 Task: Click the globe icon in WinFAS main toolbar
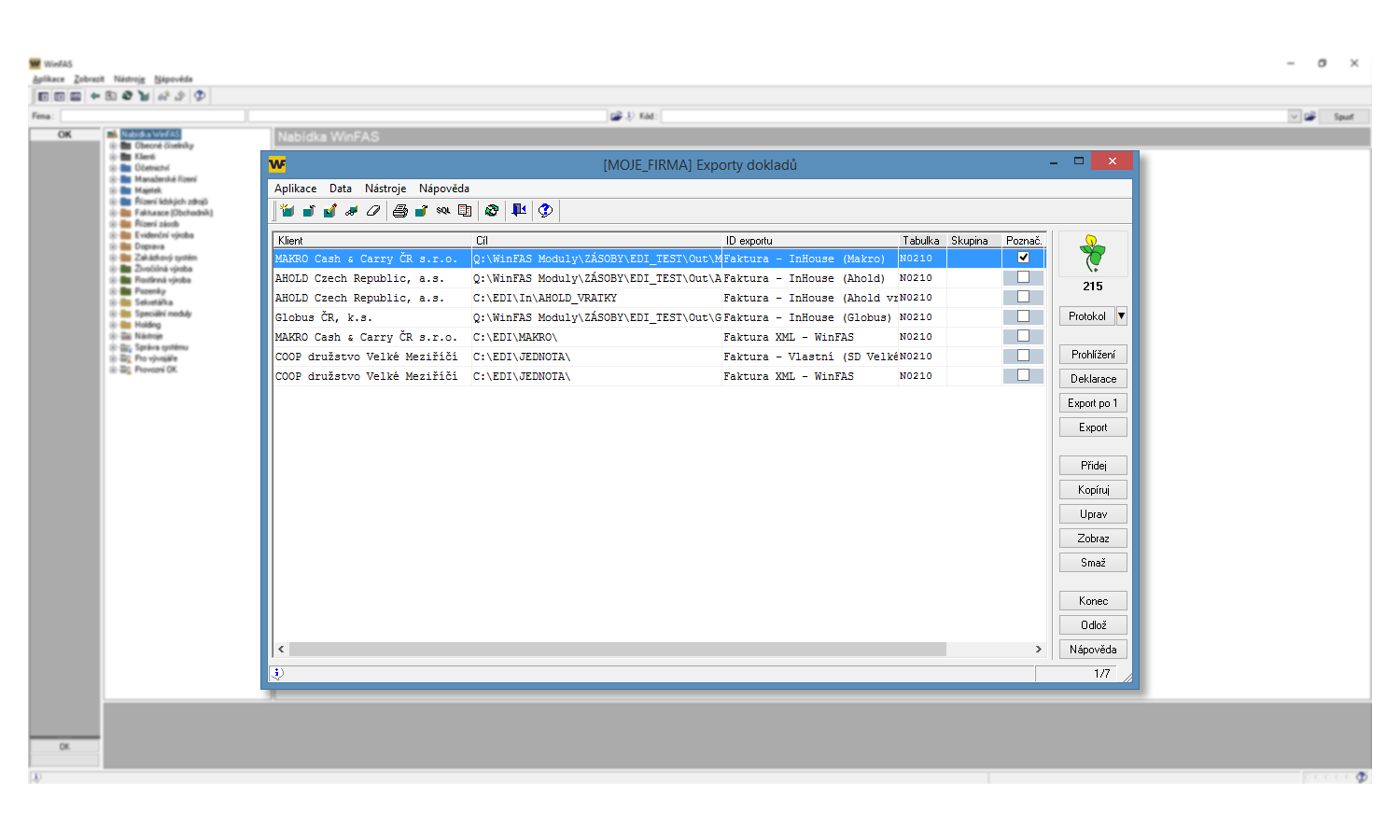[127, 96]
